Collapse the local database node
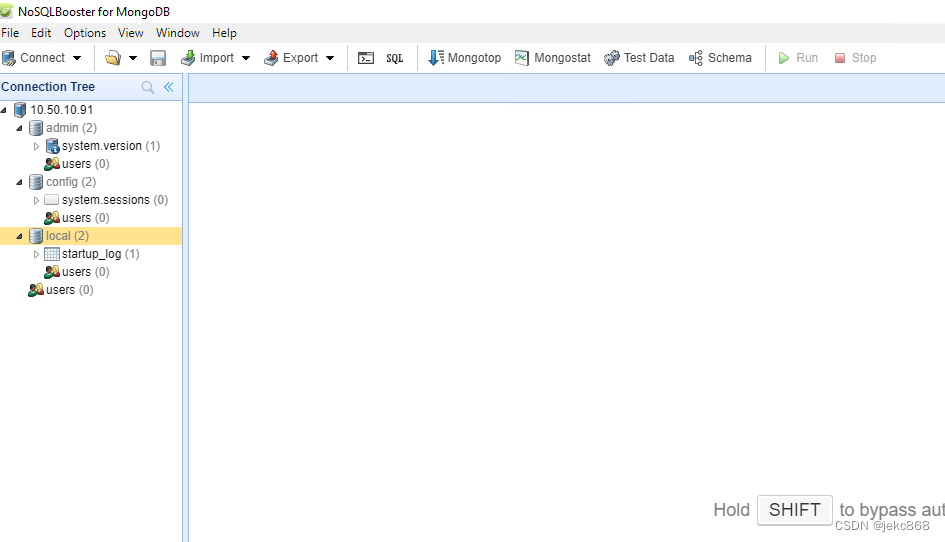 19,236
